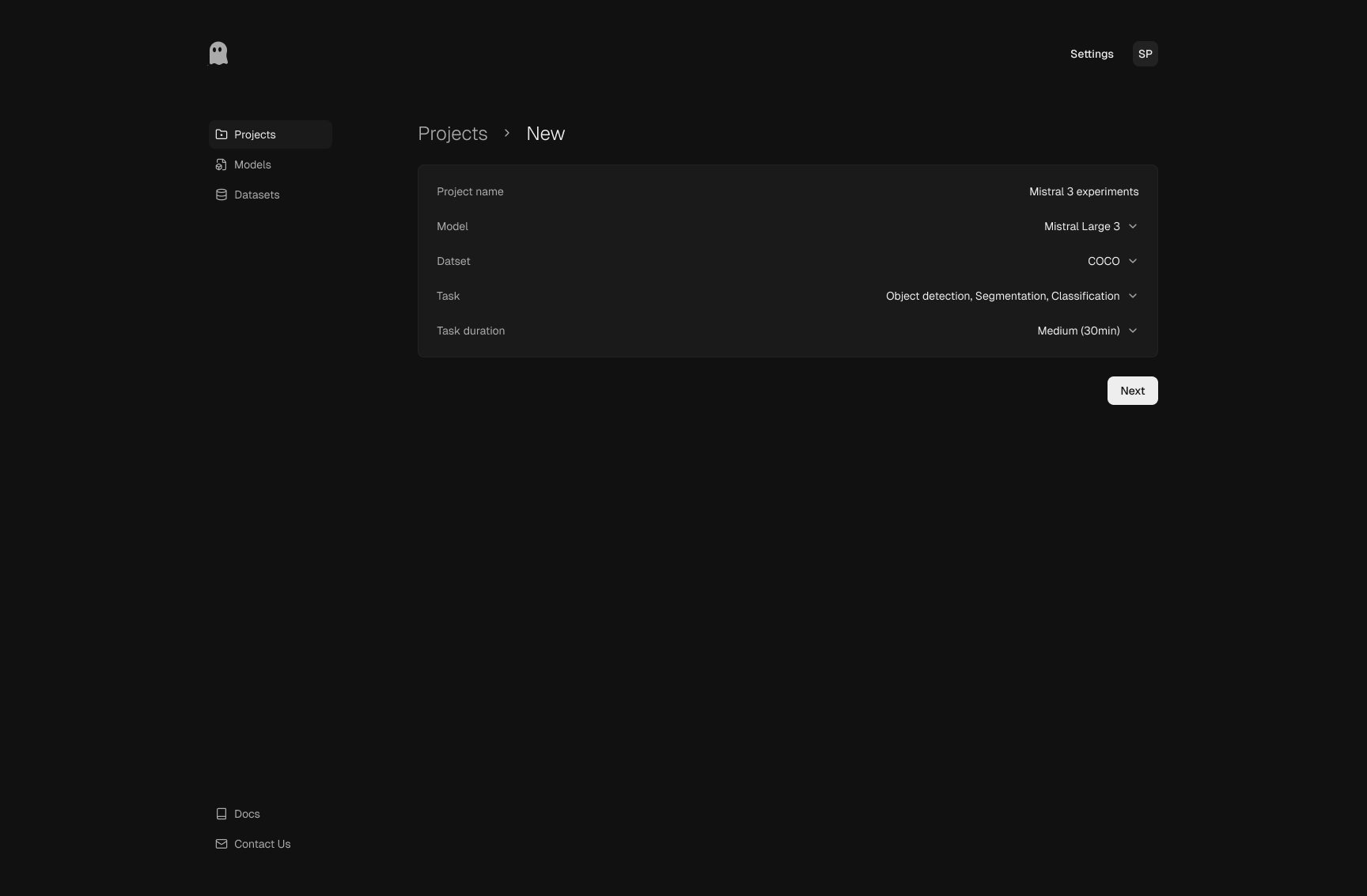Edit the Mistral 3 experiments project name
Viewport: 1367px width, 896px height.
[1083, 191]
